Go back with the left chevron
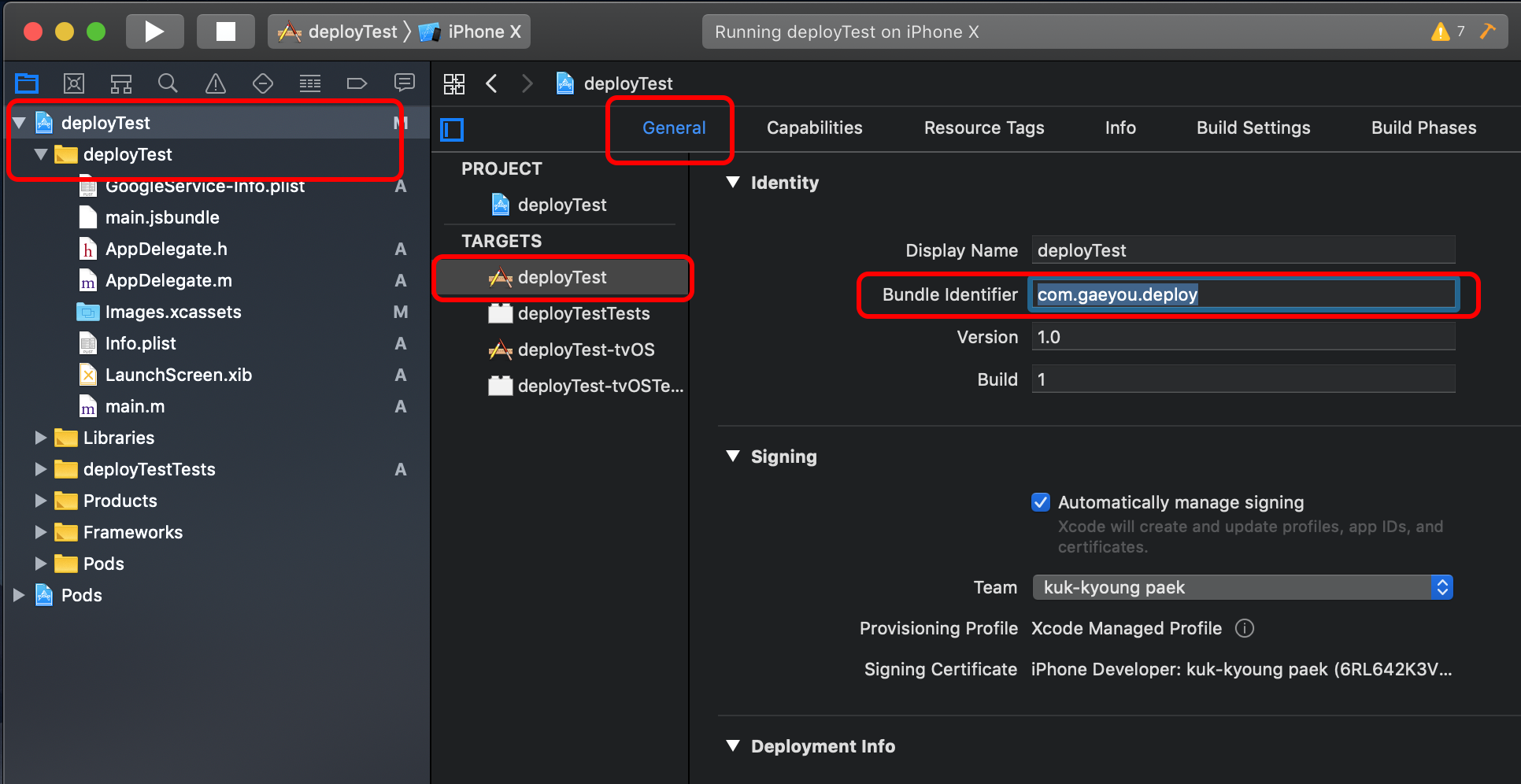The width and height of the screenshot is (1521, 784). click(x=492, y=83)
